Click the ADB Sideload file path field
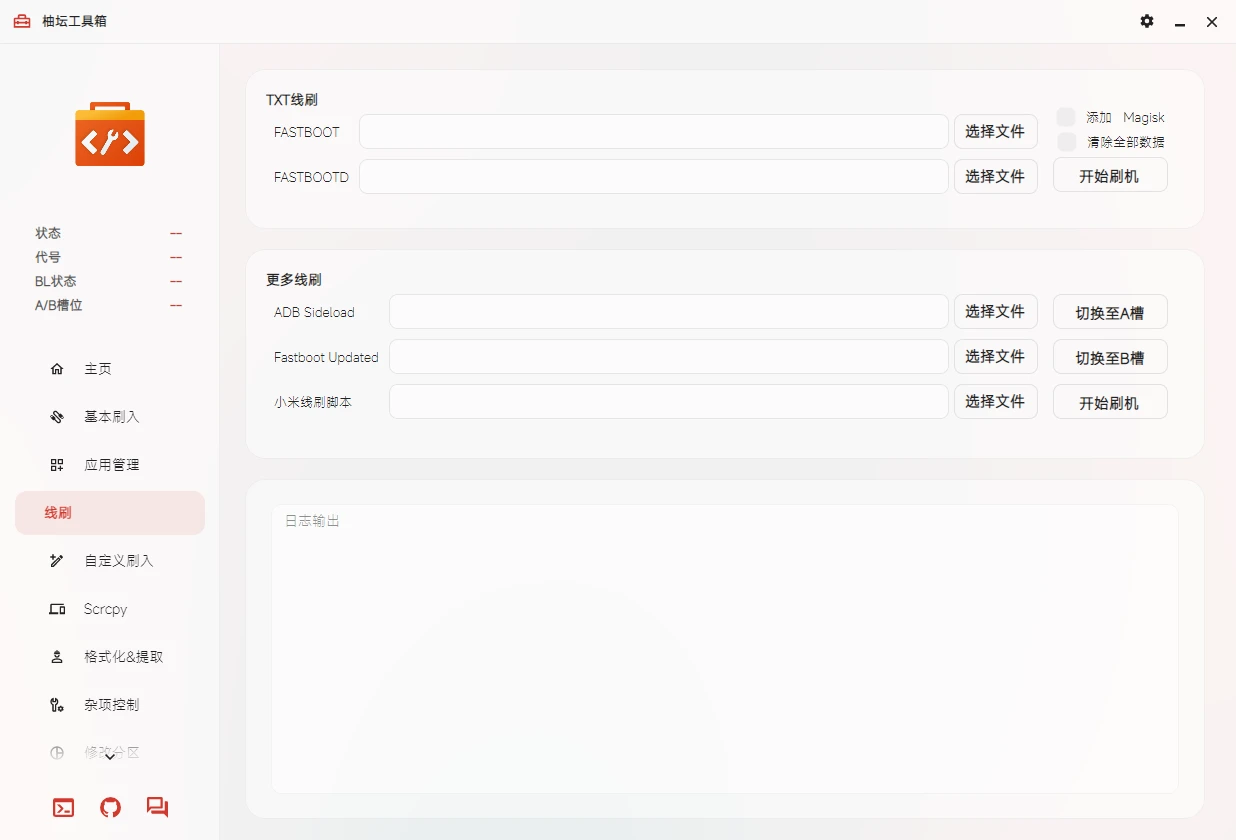Image resolution: width=1236 pixels, height=840 pixels. tap(668, 312)
